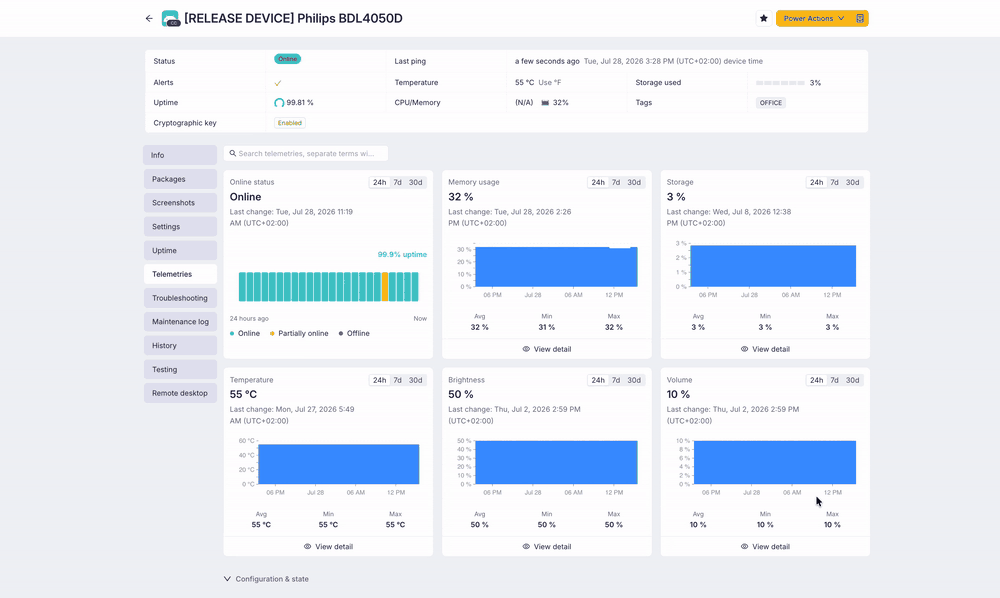Switch Temperature chart to 7d
The image size is (1000, 598).
pyautogui.click(x=397, y=380)
